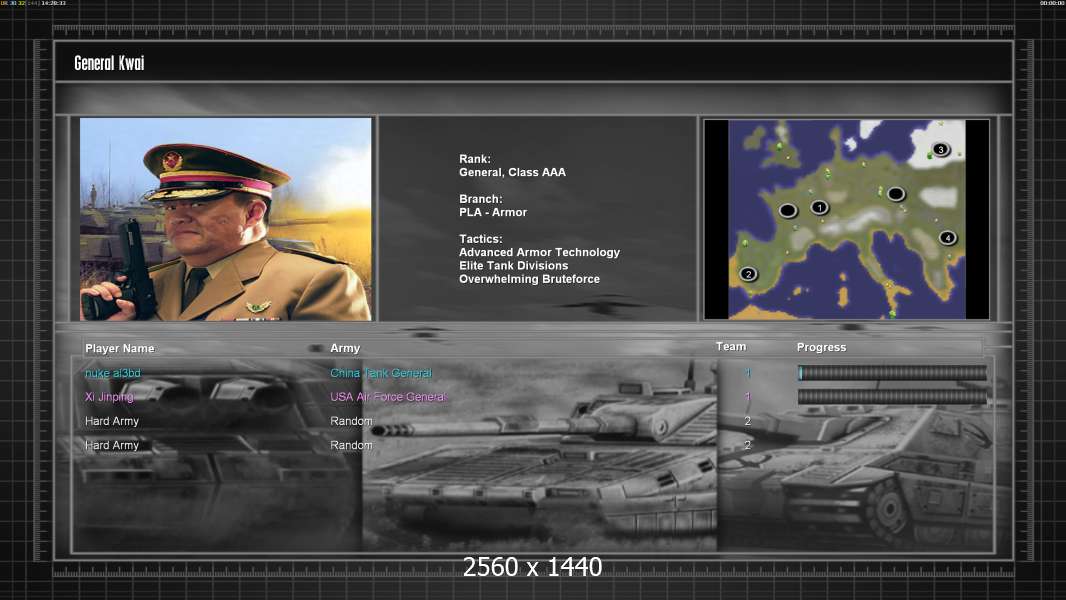Click the Army column header

pyautogui.click(x=345, y=348)
